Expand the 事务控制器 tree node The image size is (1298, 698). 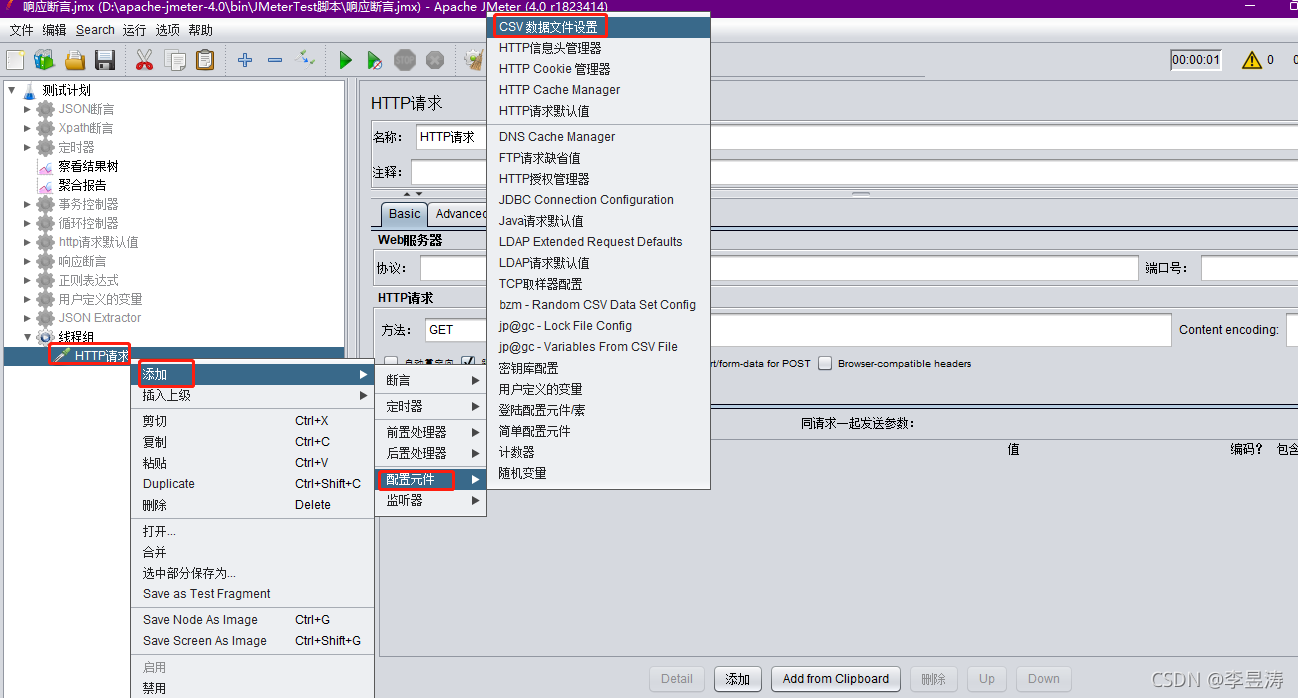pyautogui.click(x=28, y=204)
